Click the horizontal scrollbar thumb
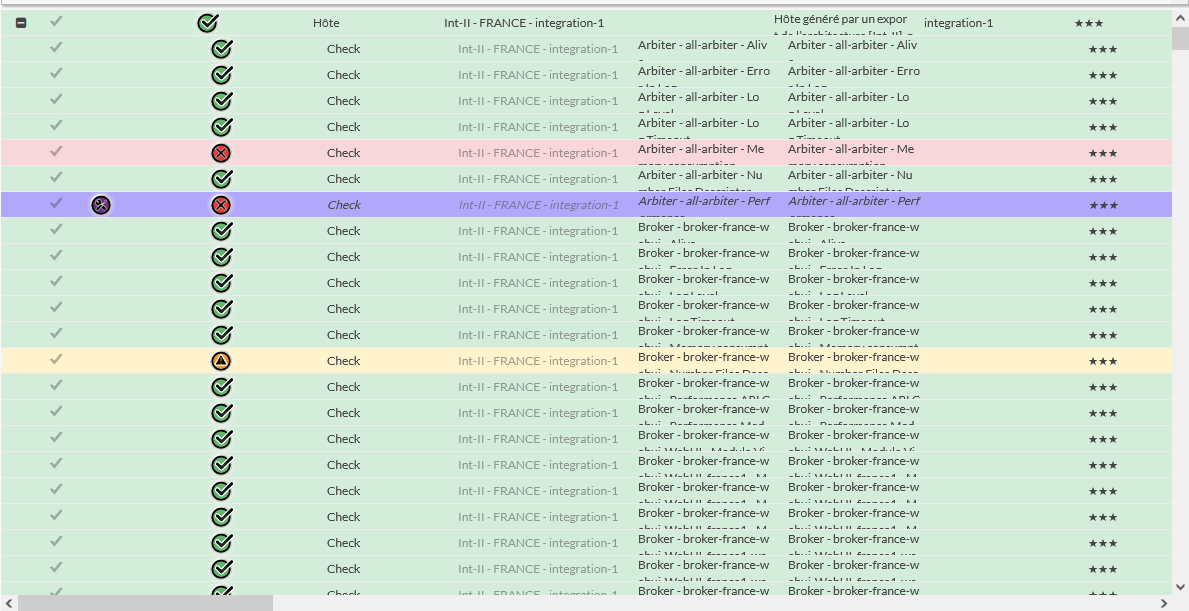Viewport: 1189px width, 611px height. (x=145, y=603)
